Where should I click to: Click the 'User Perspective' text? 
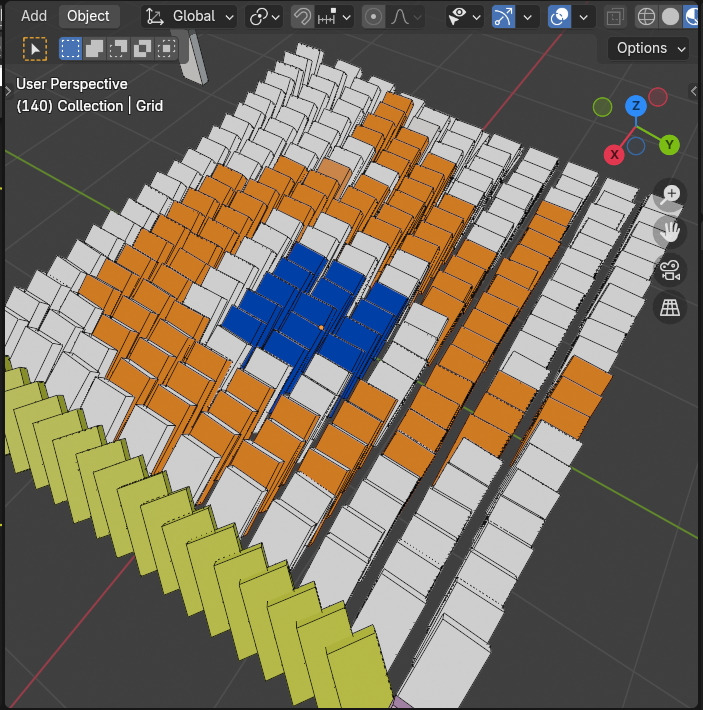[x=72, y=84]
